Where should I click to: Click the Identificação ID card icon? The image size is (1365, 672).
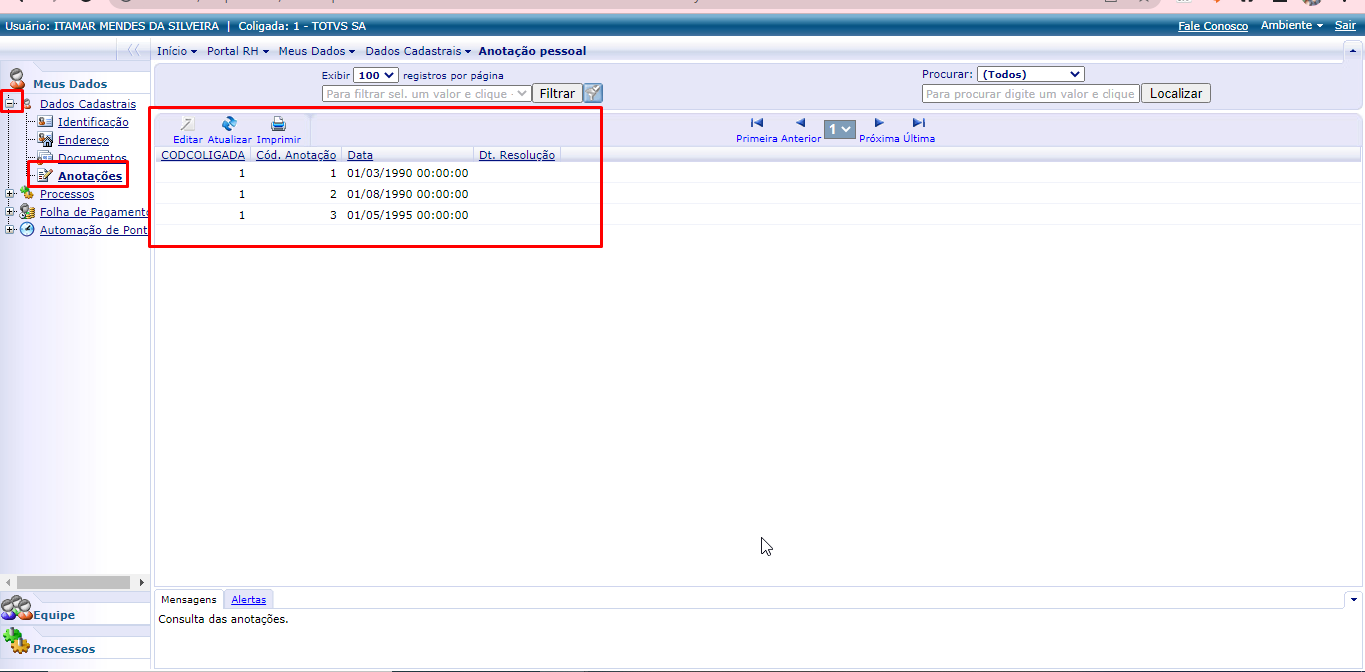[x=45, y=122]
